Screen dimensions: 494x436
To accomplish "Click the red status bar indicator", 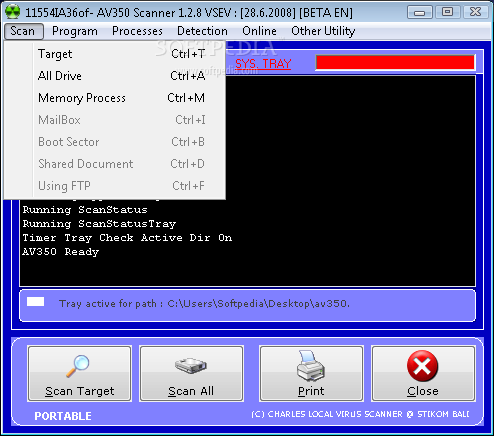I will pos(395,63).
